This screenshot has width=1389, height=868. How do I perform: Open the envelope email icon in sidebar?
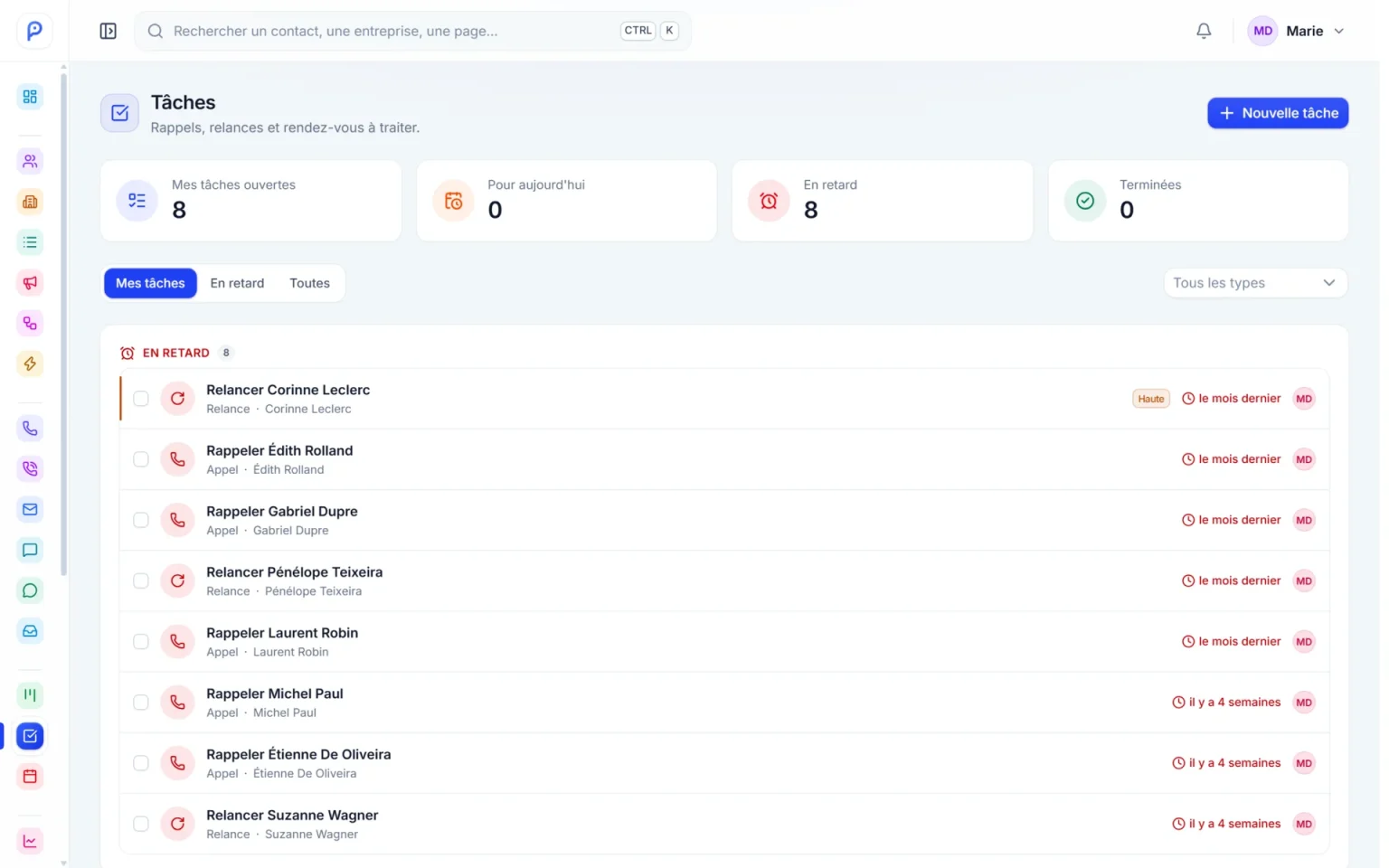[30, 509]
